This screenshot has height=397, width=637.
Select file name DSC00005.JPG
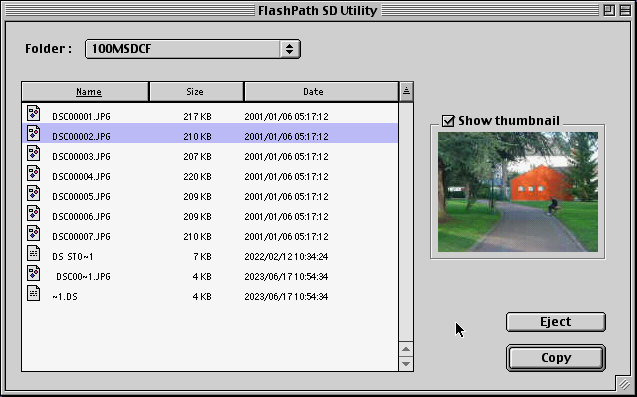click(81, 196)
